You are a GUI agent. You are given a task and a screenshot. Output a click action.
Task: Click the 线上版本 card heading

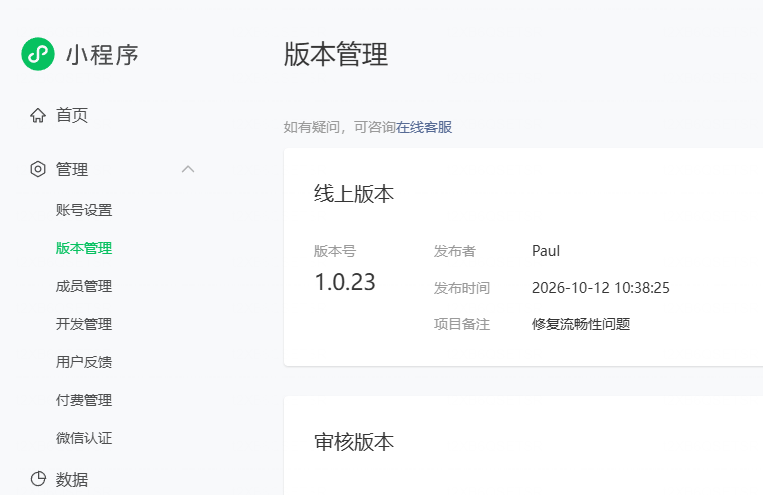point(354,194)
